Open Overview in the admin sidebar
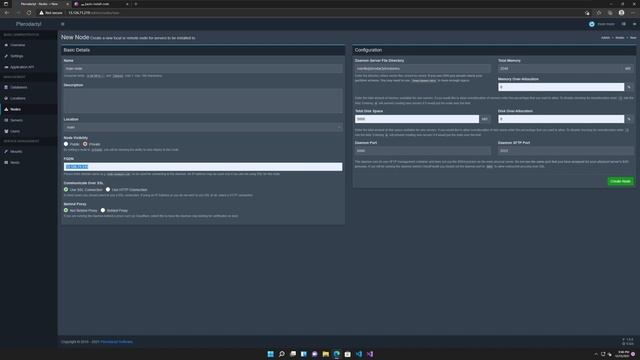The height and width of the screenshot is (360, 640). click(x=18, y=45)
